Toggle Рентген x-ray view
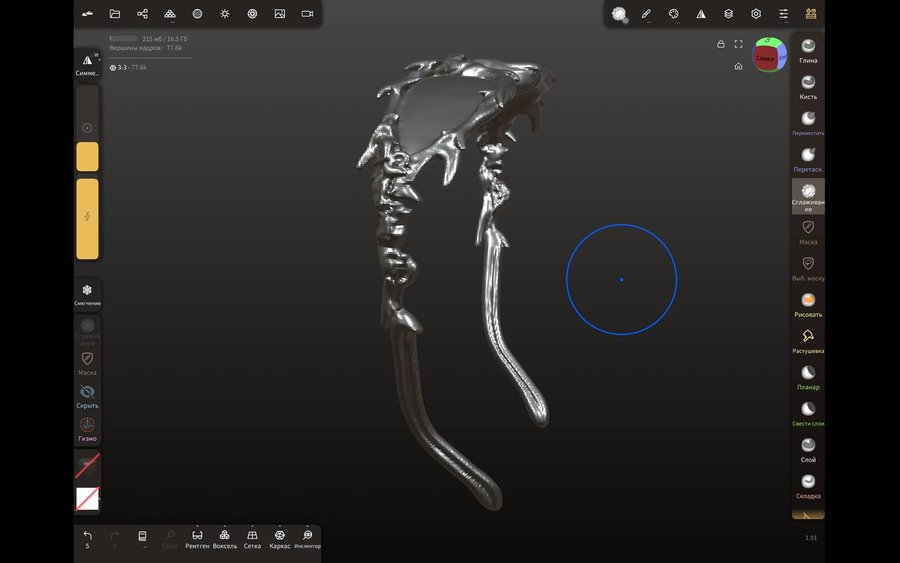The height and width of the screenshot is (563, 900). point(197,539)
